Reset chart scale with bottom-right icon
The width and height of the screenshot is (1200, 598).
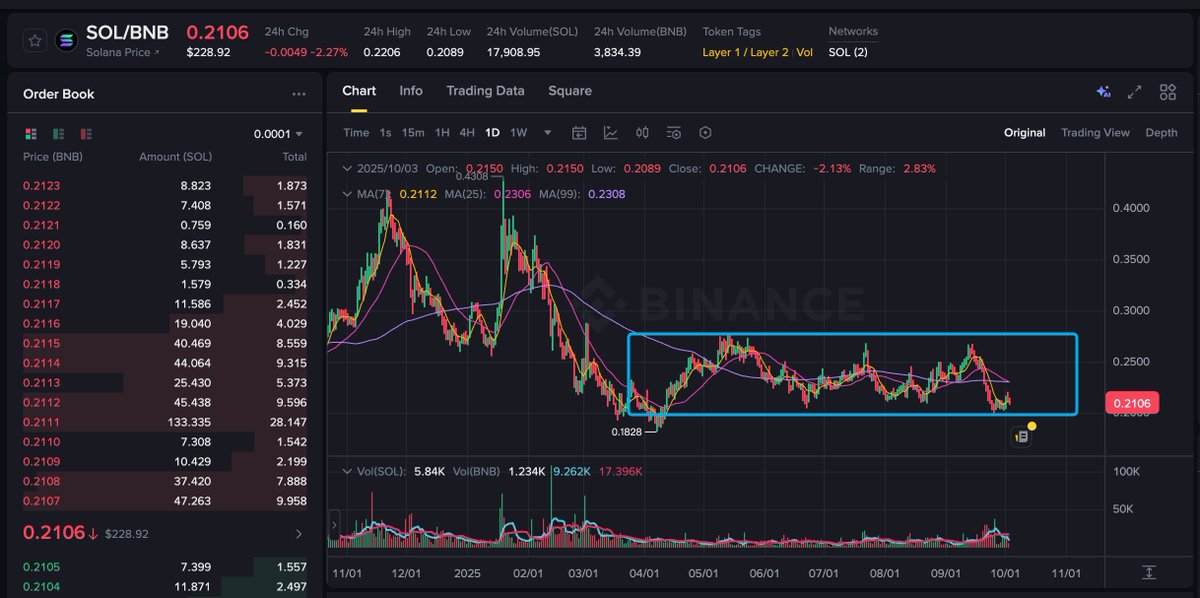coord(1149,572)
